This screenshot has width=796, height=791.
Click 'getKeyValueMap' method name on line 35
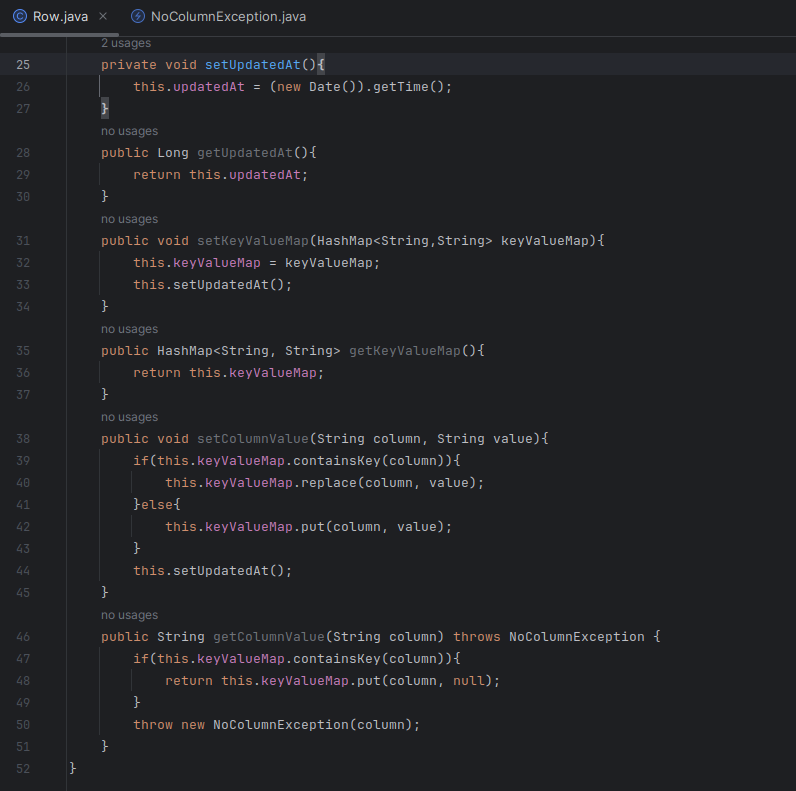(x=405, y=351)
